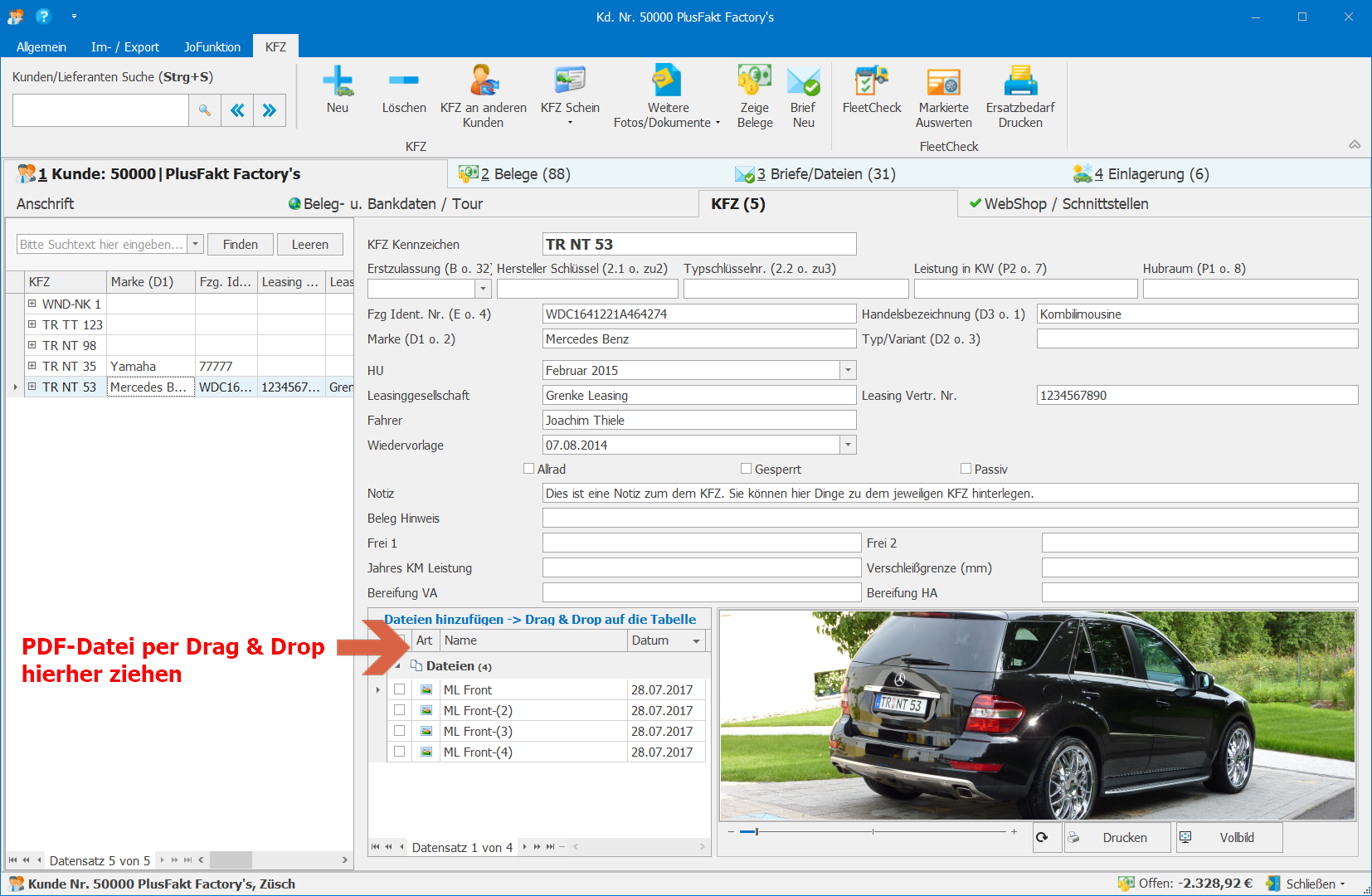This screenshot has width=1372, height=896.
Task: Select KFZ an anderen Kunden icon
Action: [484, 81]
